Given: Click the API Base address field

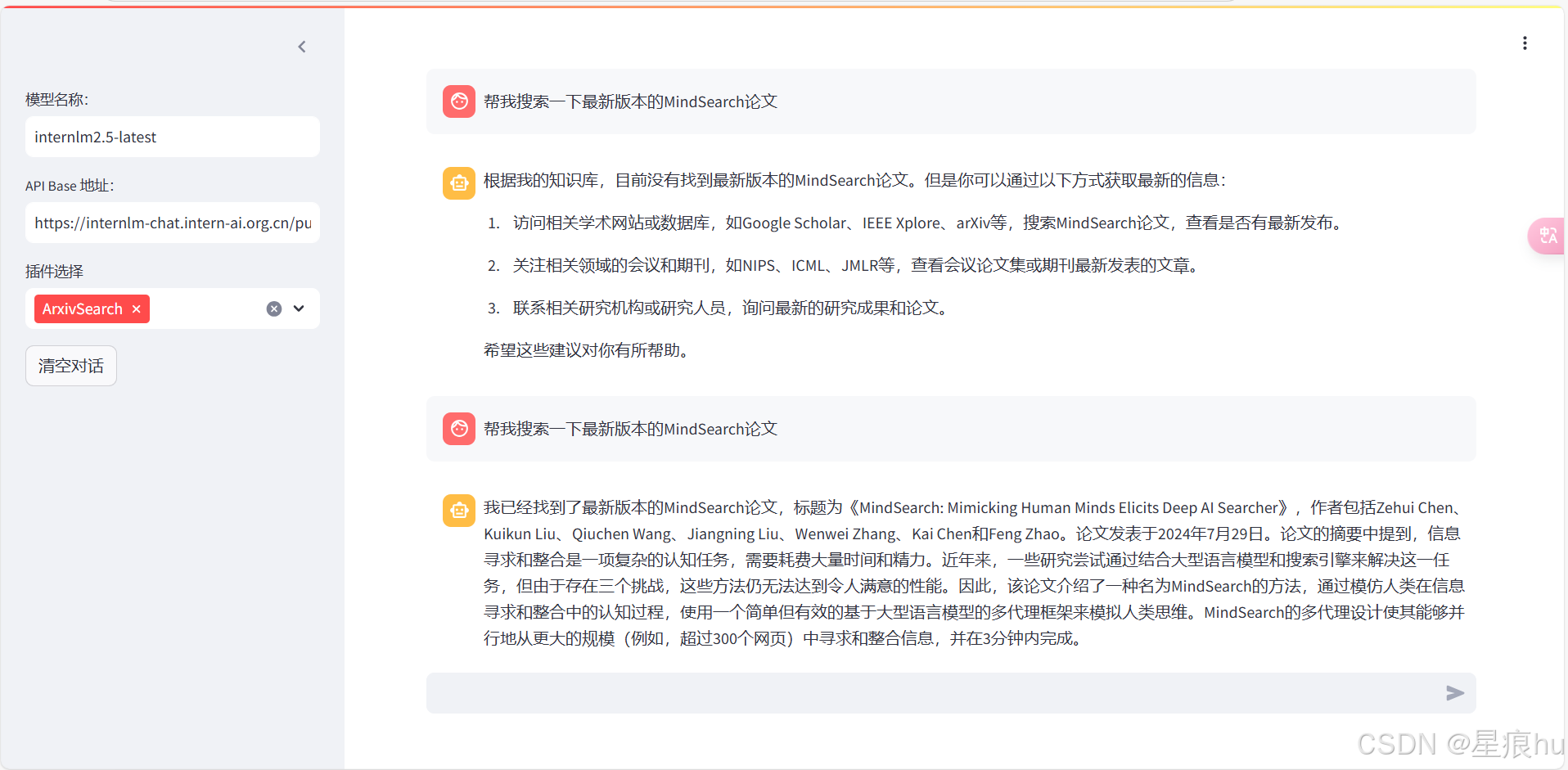Looking at the screenshot, I should [x=172, y=223].
